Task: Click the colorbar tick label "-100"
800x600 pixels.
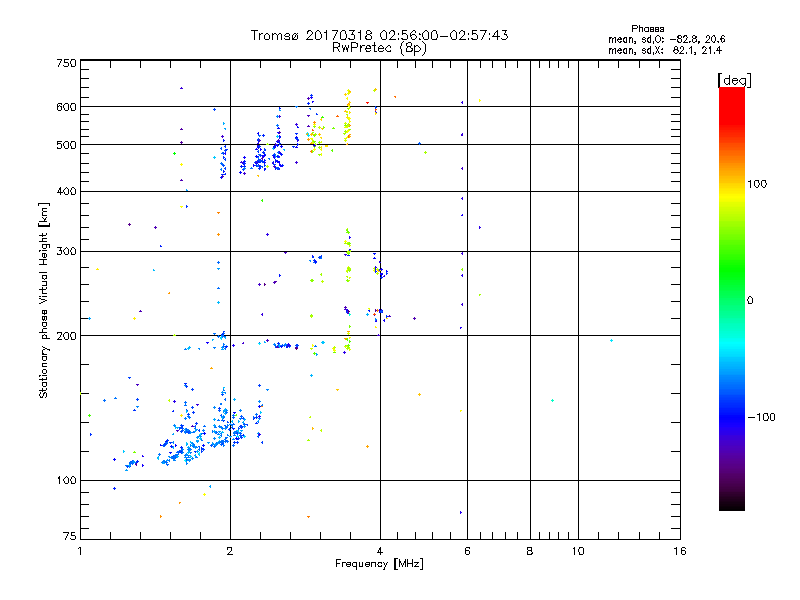Action: click(x=761, y=417)
